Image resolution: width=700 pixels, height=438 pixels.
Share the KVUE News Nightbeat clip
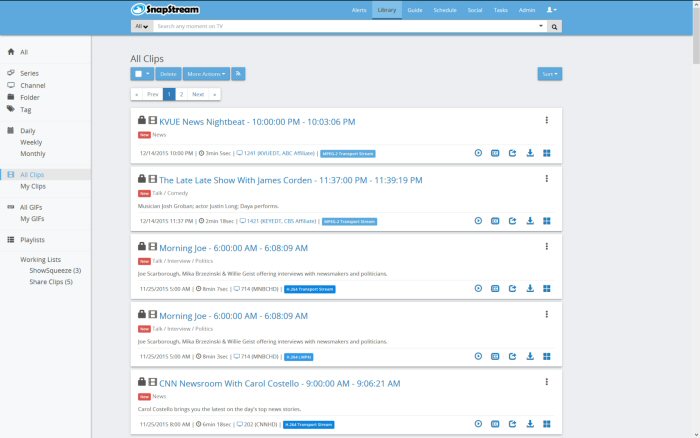512,153
